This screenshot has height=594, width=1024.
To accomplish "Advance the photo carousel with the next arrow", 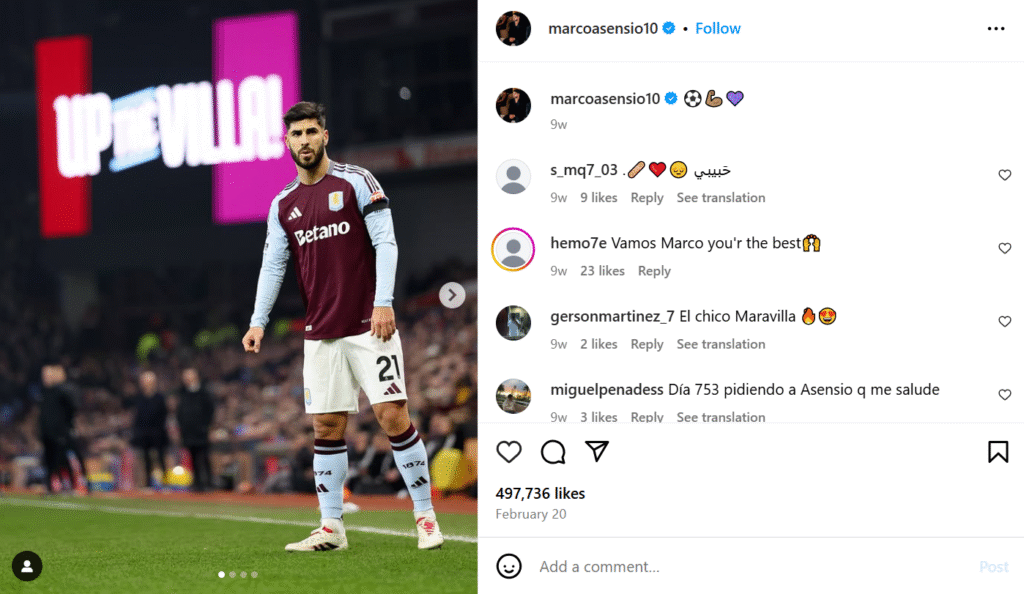I will tap(452, 295).
